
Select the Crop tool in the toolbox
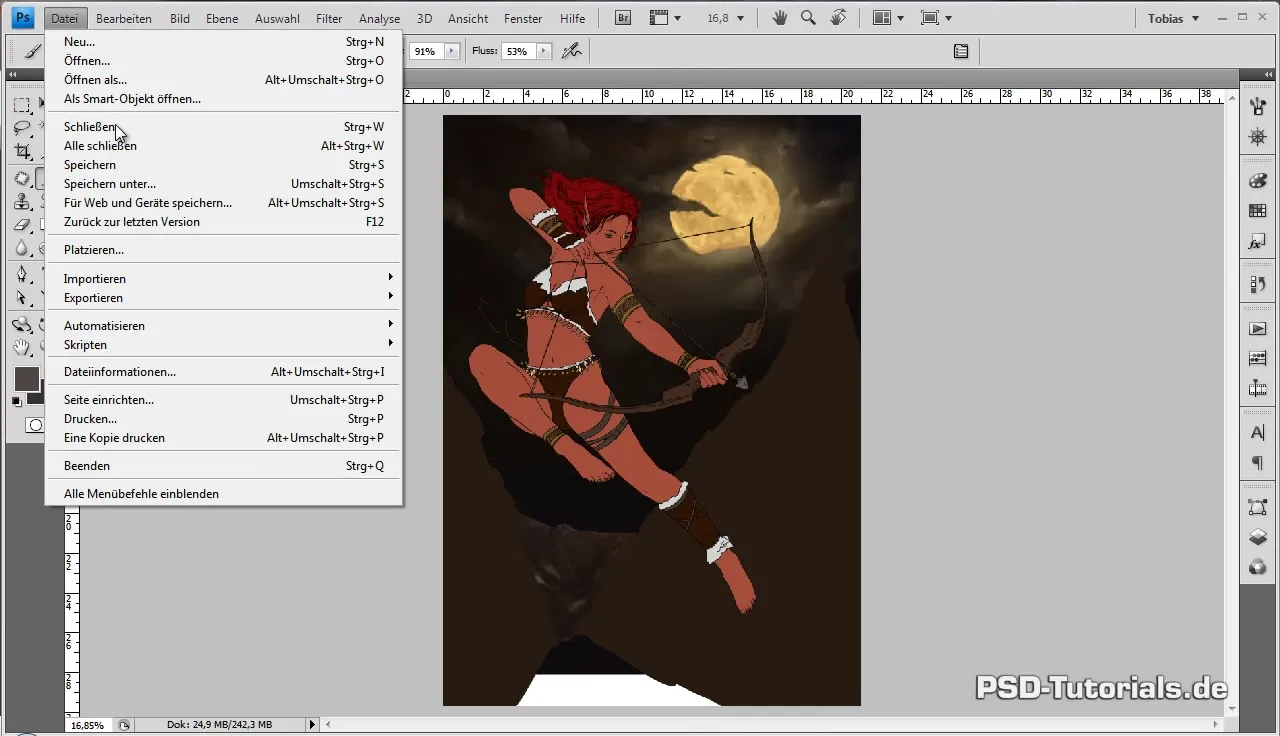click(22, 152)
